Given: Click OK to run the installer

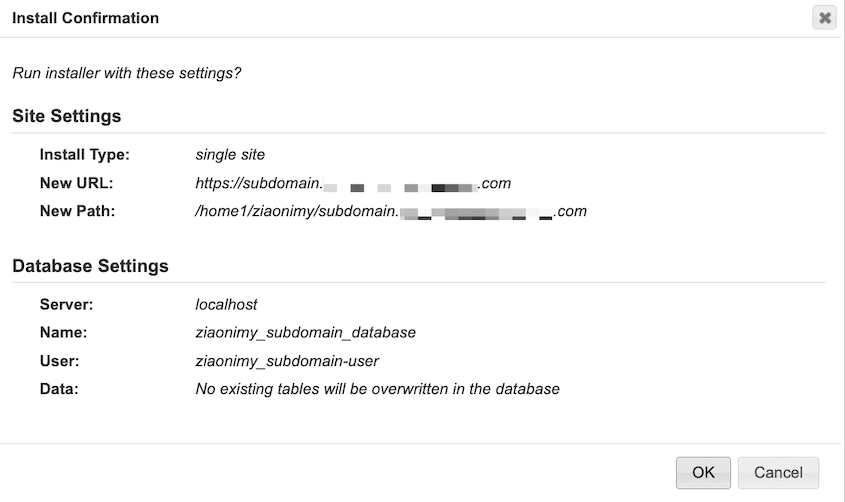Looking at the screenshot, I should coord(703,472).
